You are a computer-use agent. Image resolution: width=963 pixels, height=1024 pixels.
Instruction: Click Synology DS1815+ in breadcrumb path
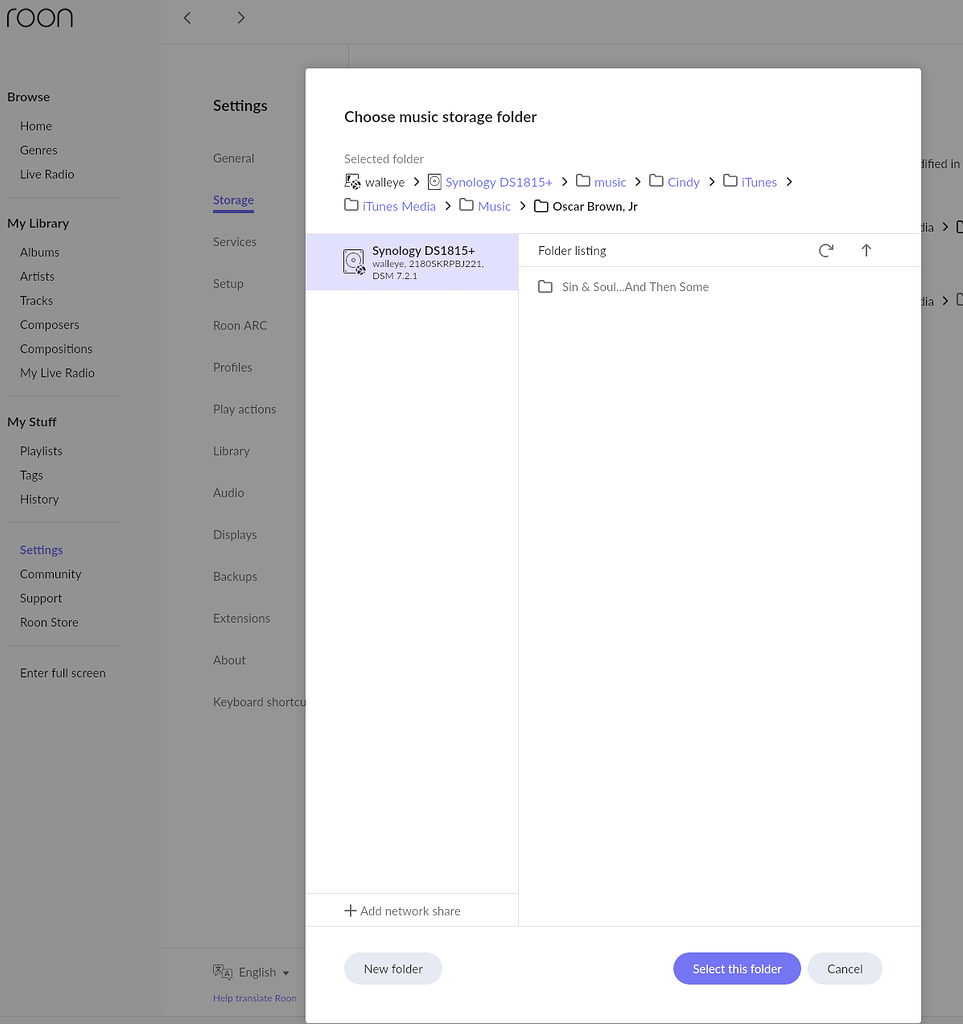click(498, 182)
